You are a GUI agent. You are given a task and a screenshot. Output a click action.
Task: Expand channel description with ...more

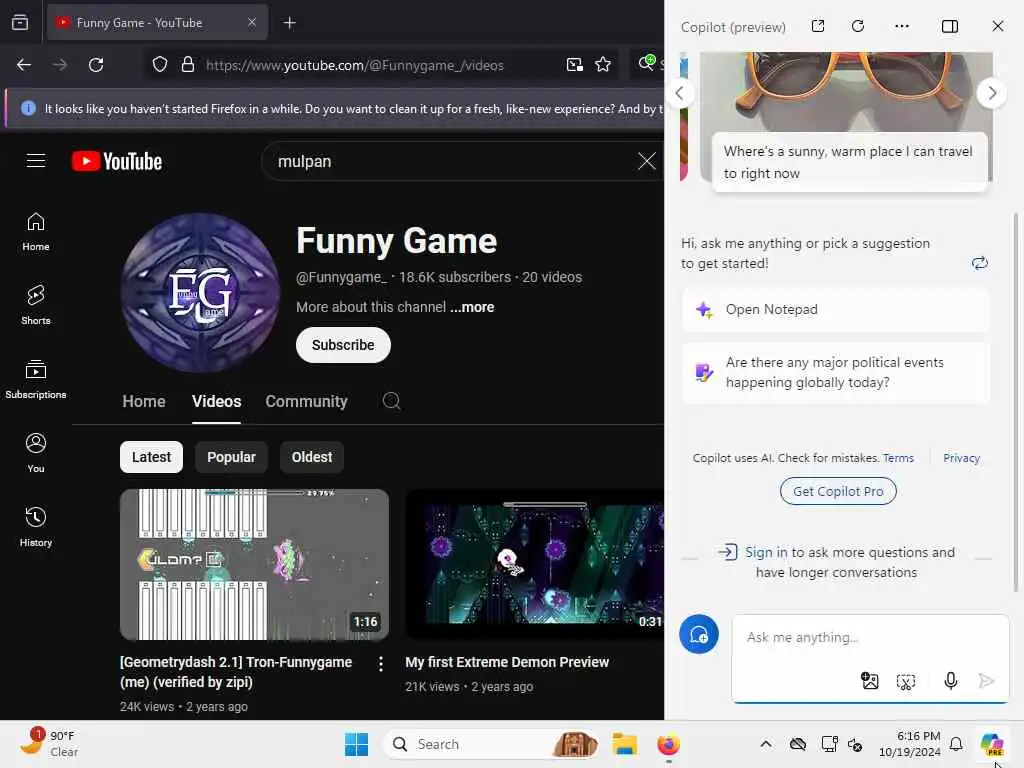coord(472,307)
